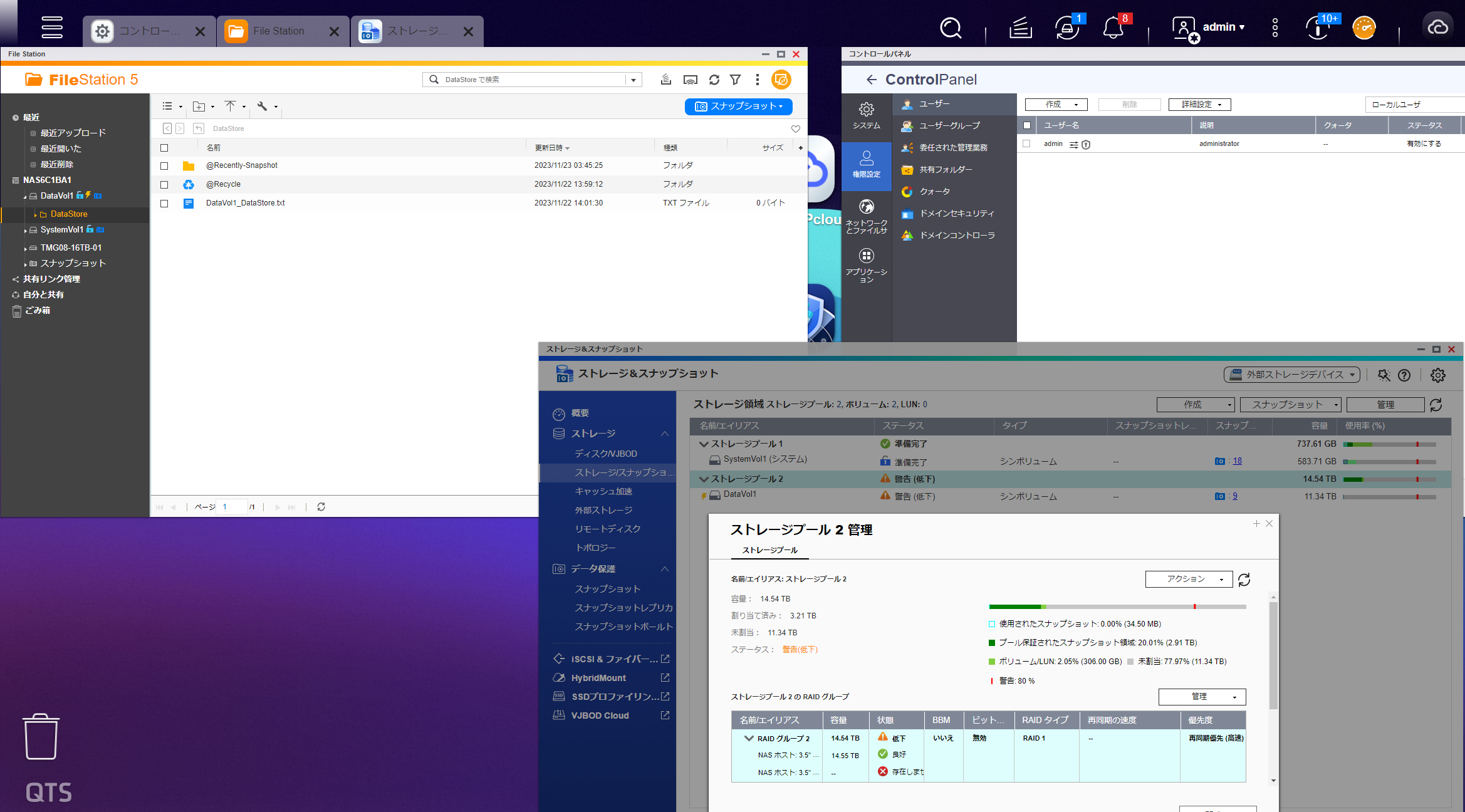Click DataVol1 snapshot count link 9

(1234, 496)
